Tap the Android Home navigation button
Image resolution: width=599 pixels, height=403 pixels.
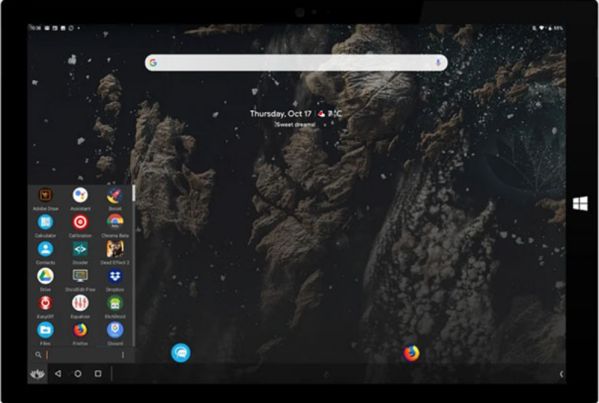78,374
